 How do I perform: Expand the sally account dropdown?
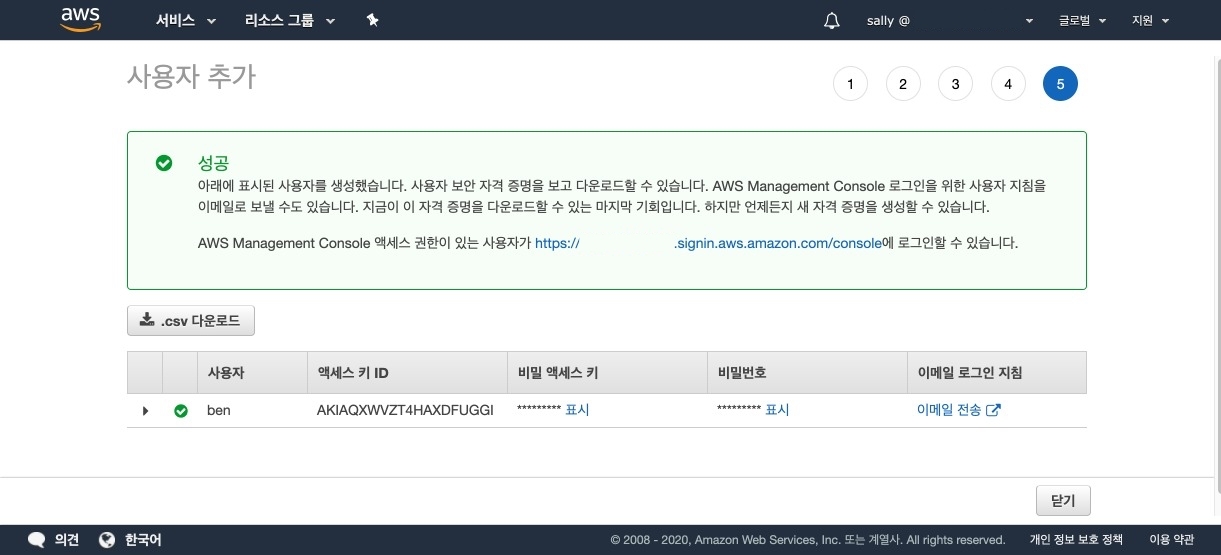tap(948, 20)
